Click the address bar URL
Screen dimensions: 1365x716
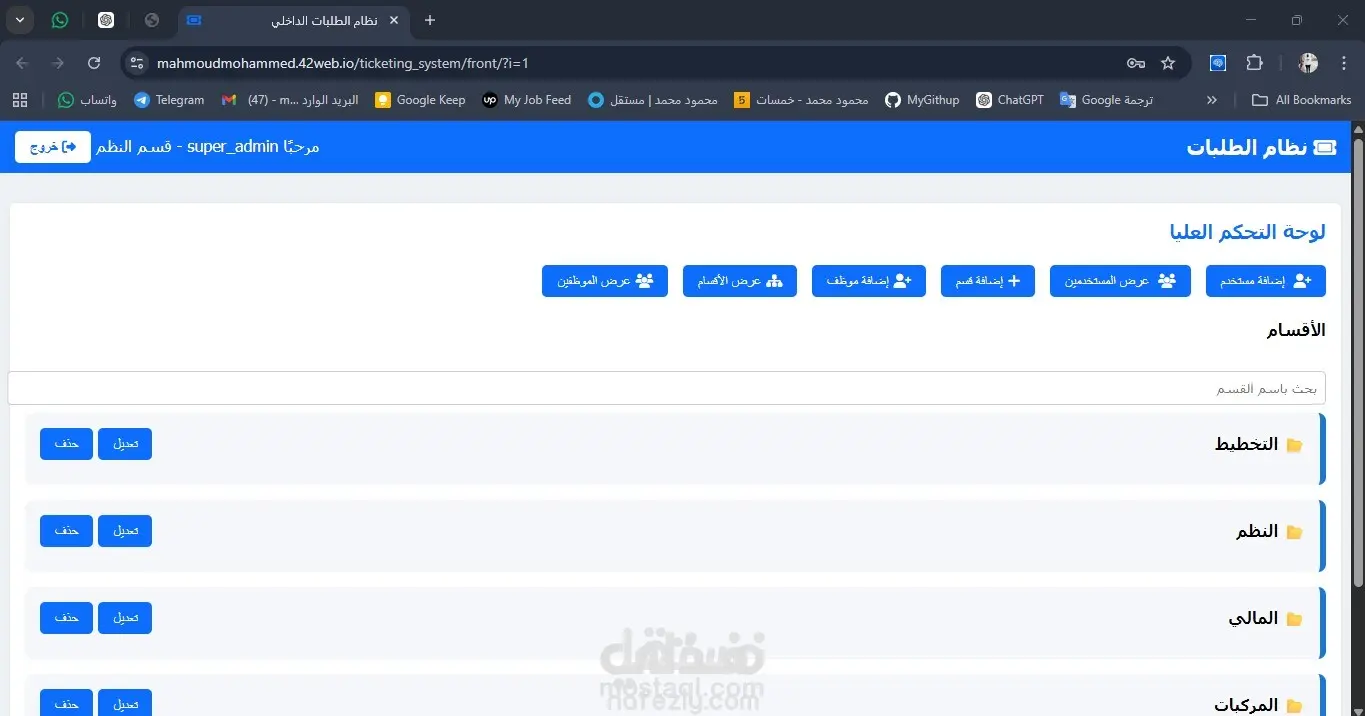coord(342,63)
